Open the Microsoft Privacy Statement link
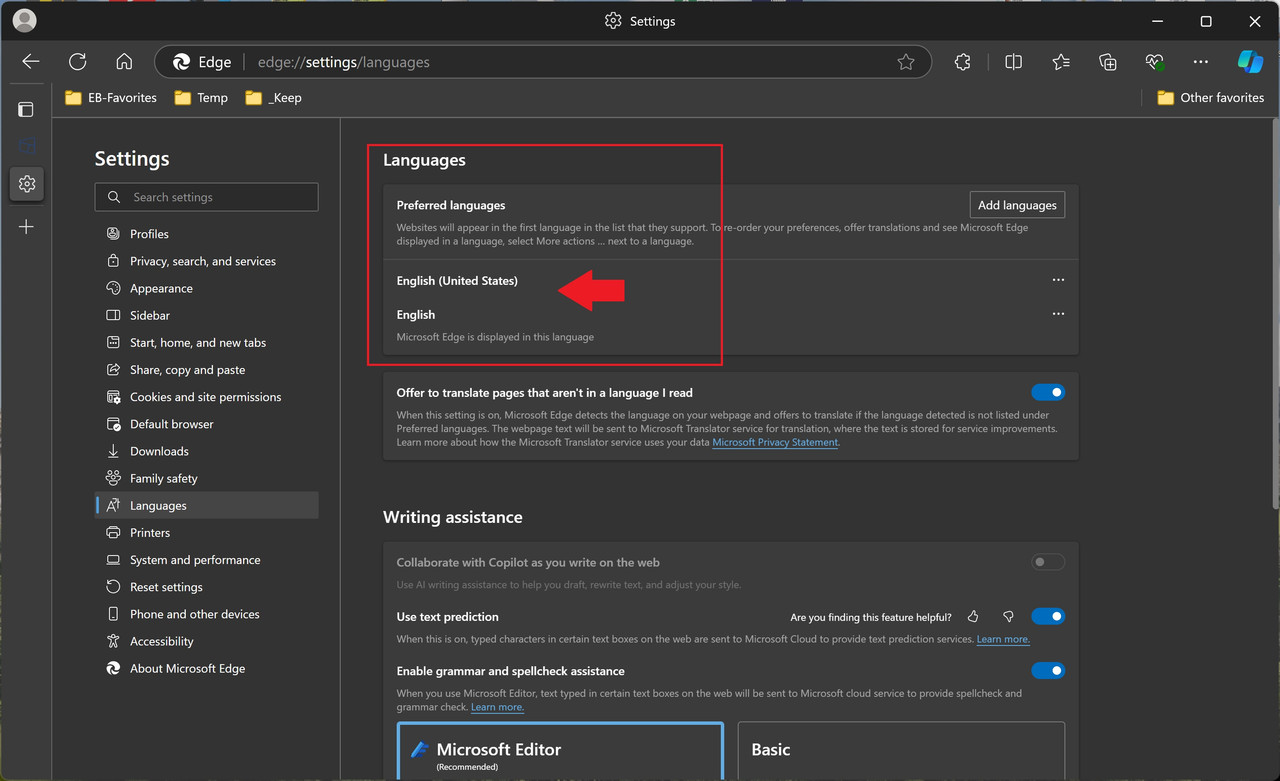Image resolution: width=1280 pixels, height=781 pixels. [x=775, y=442]
